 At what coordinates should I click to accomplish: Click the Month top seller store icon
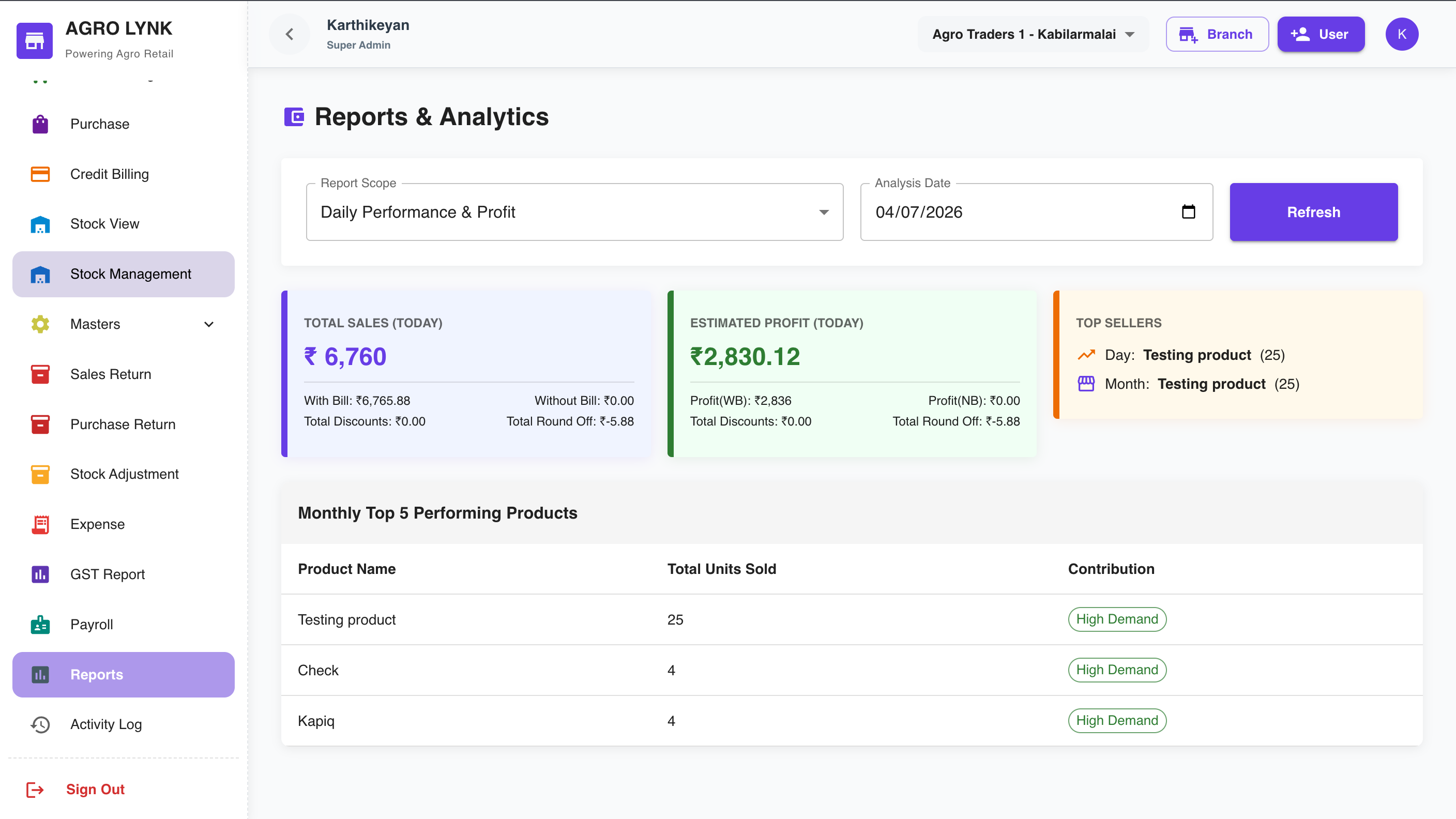[1086, 384]
